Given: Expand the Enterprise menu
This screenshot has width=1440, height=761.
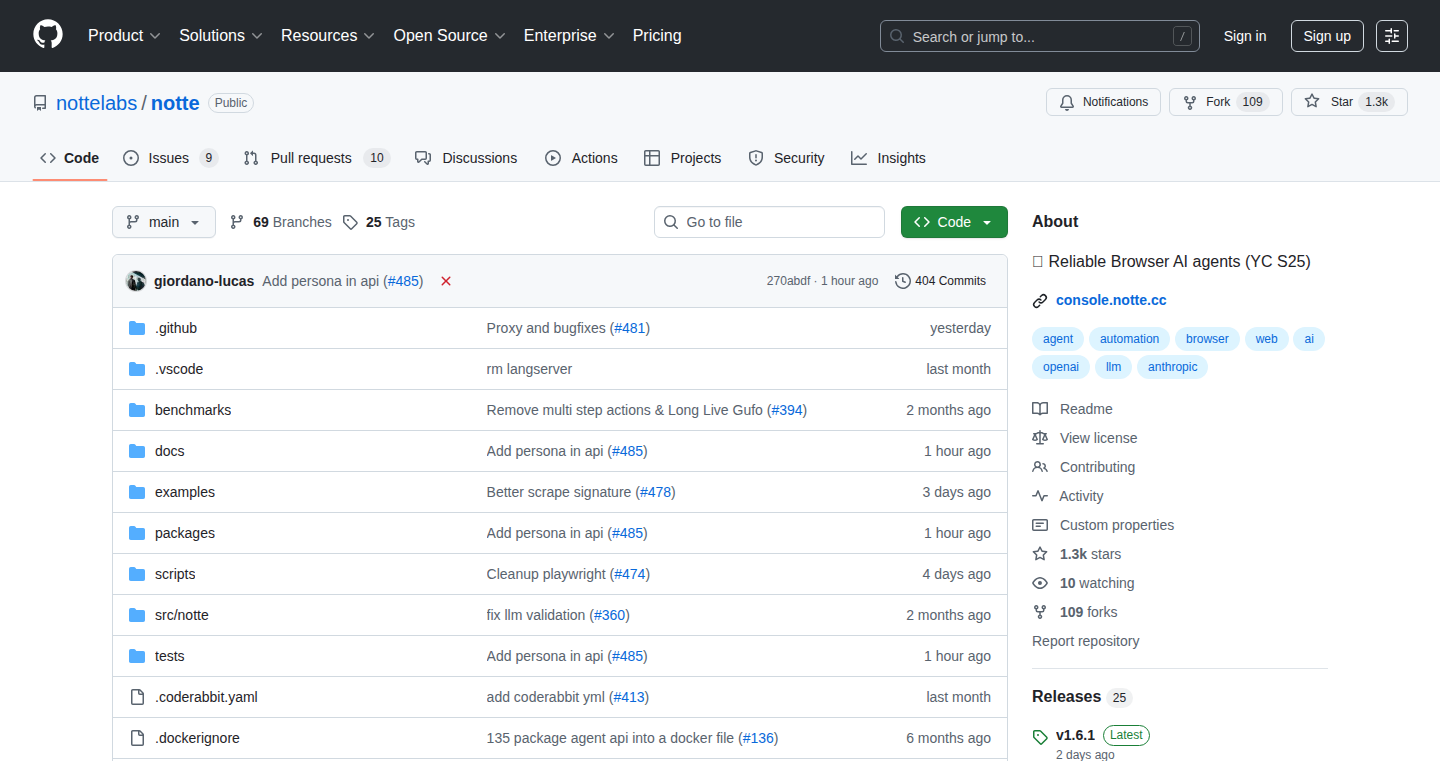Looking at the screenshot, I should [569, 36].
